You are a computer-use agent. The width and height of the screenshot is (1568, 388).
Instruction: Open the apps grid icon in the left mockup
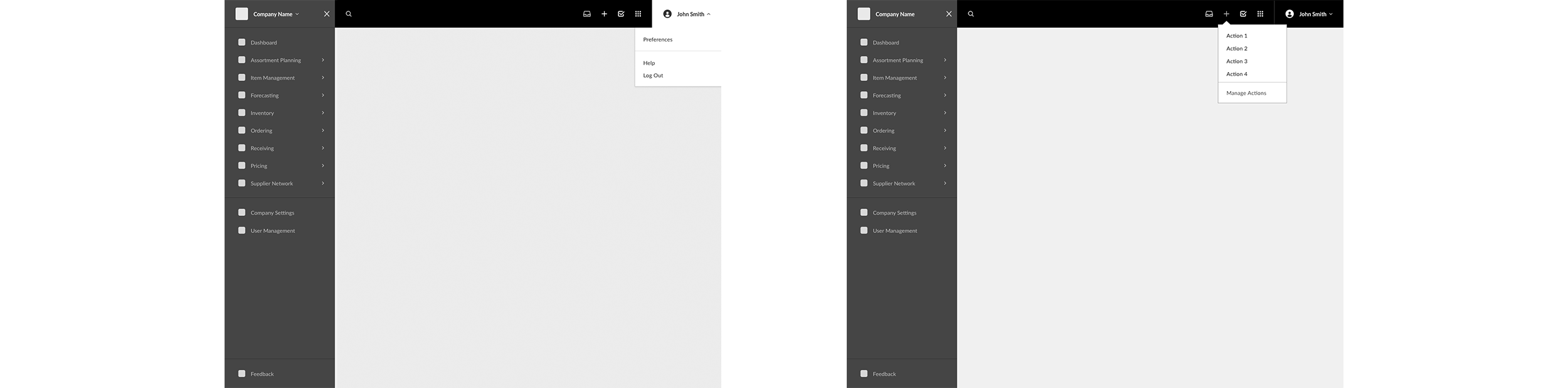(x=638, y=14)
